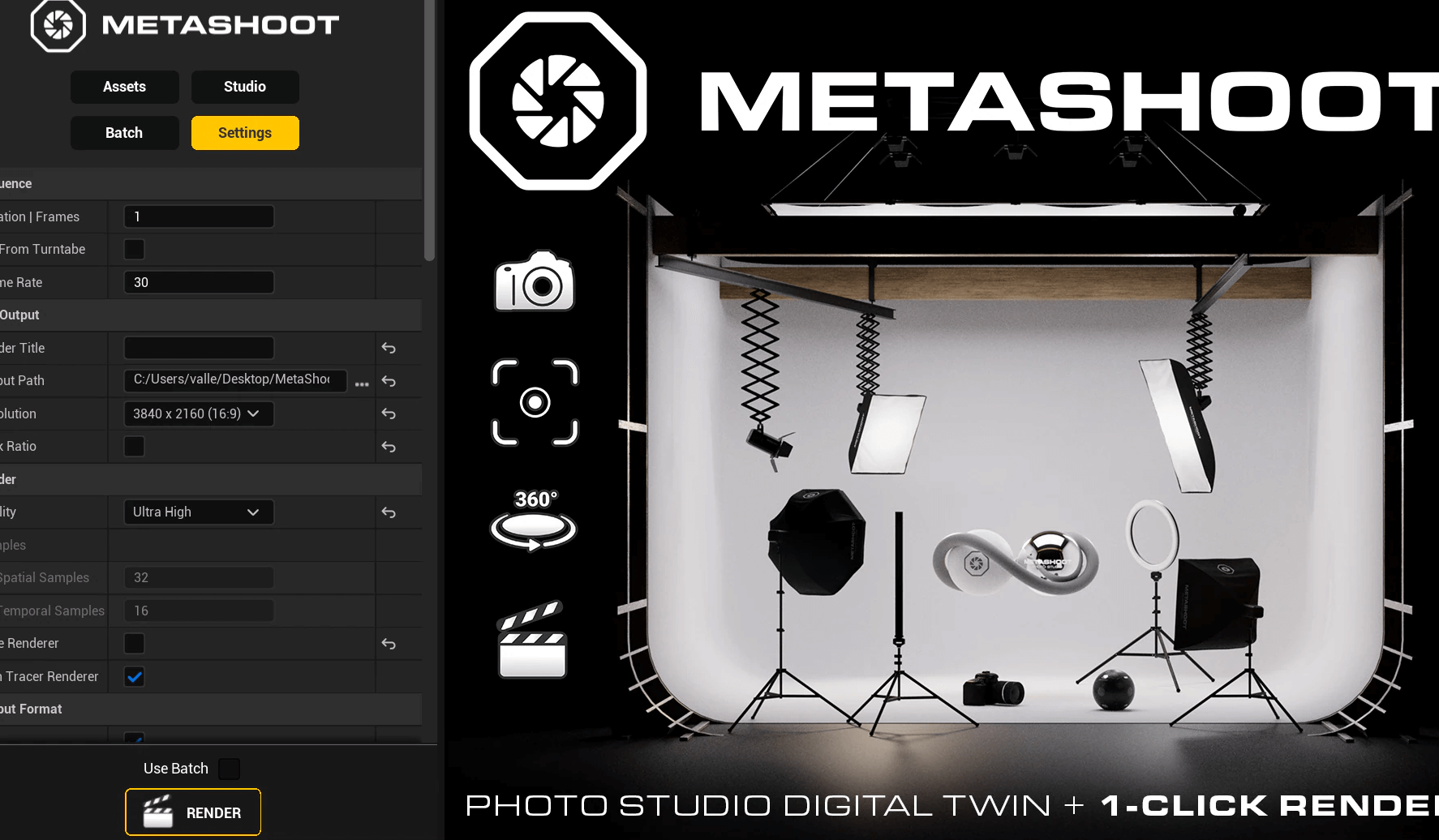Reset the Renderer checkbox setting
The image size is (1439, 840).
click(x=389, y=644)
